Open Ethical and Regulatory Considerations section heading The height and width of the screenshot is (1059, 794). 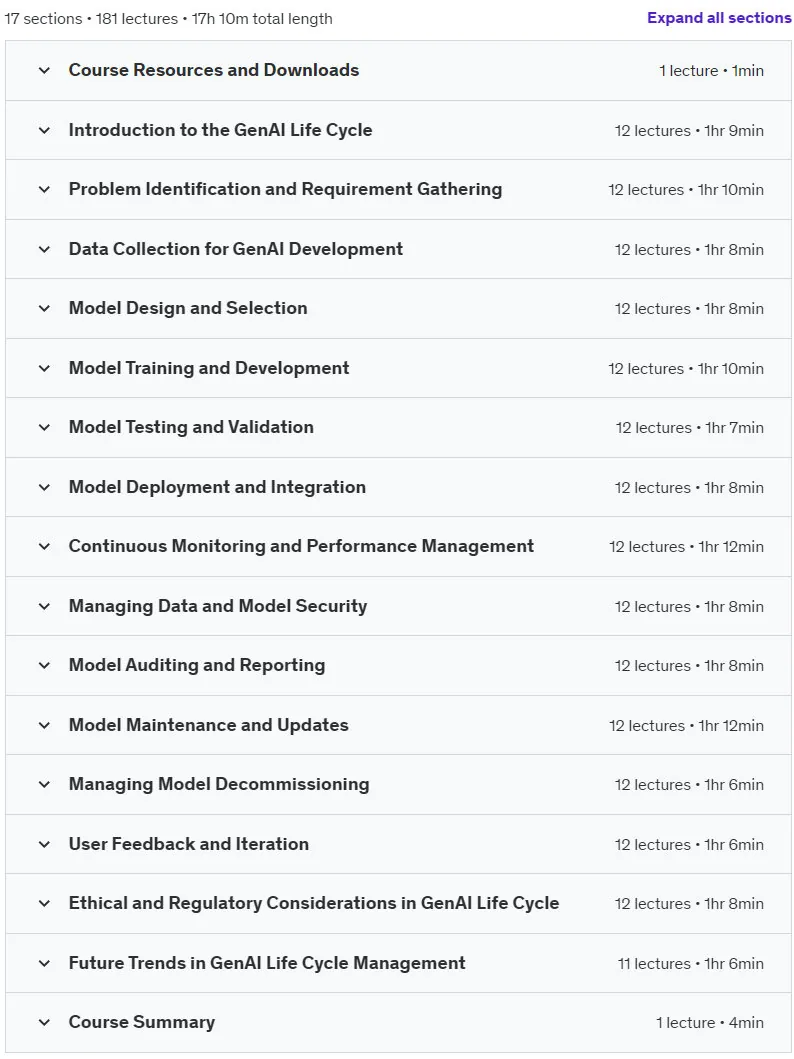pos(313,903)
